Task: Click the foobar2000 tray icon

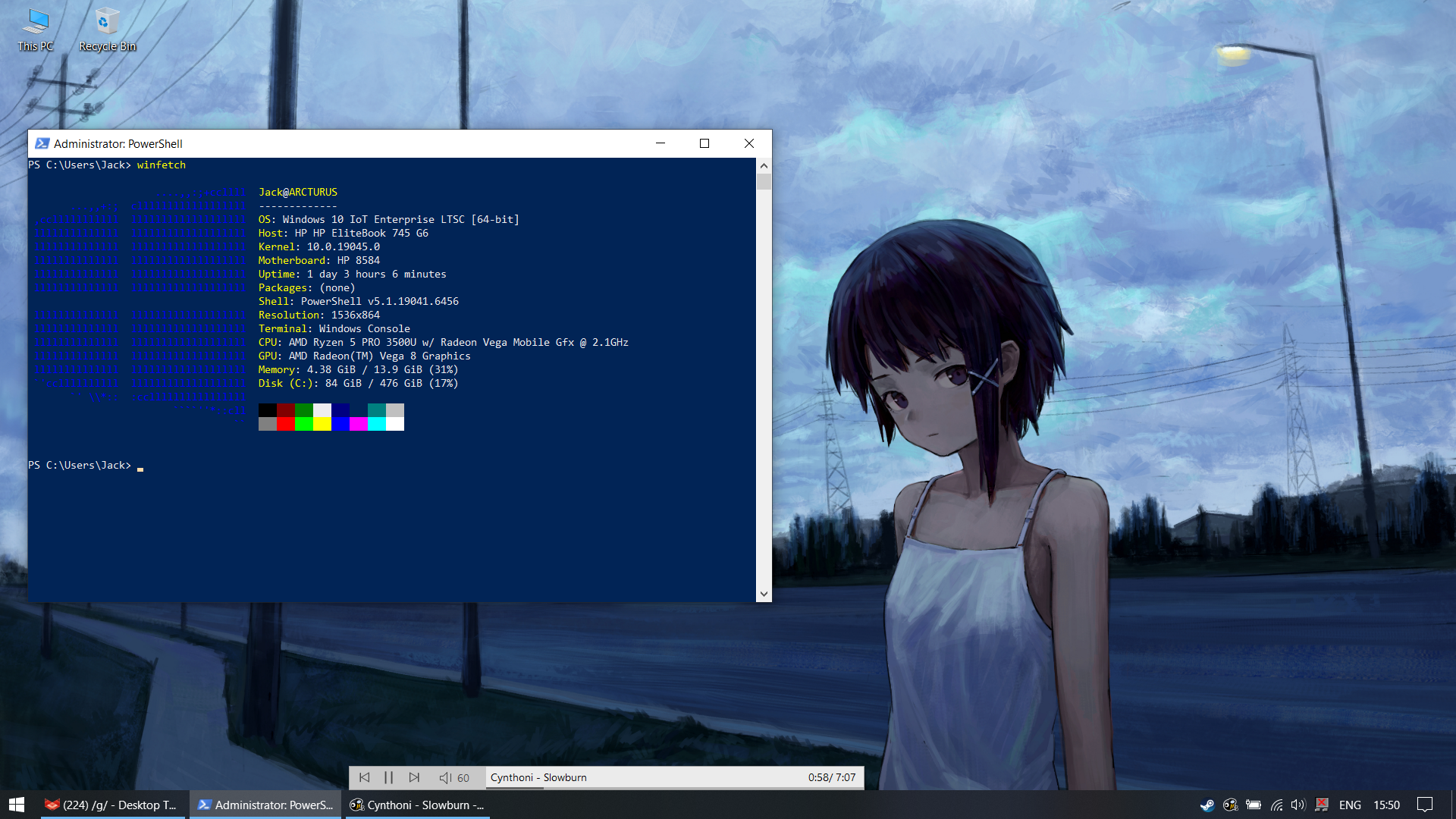Action: click(x=1230, y=805)
